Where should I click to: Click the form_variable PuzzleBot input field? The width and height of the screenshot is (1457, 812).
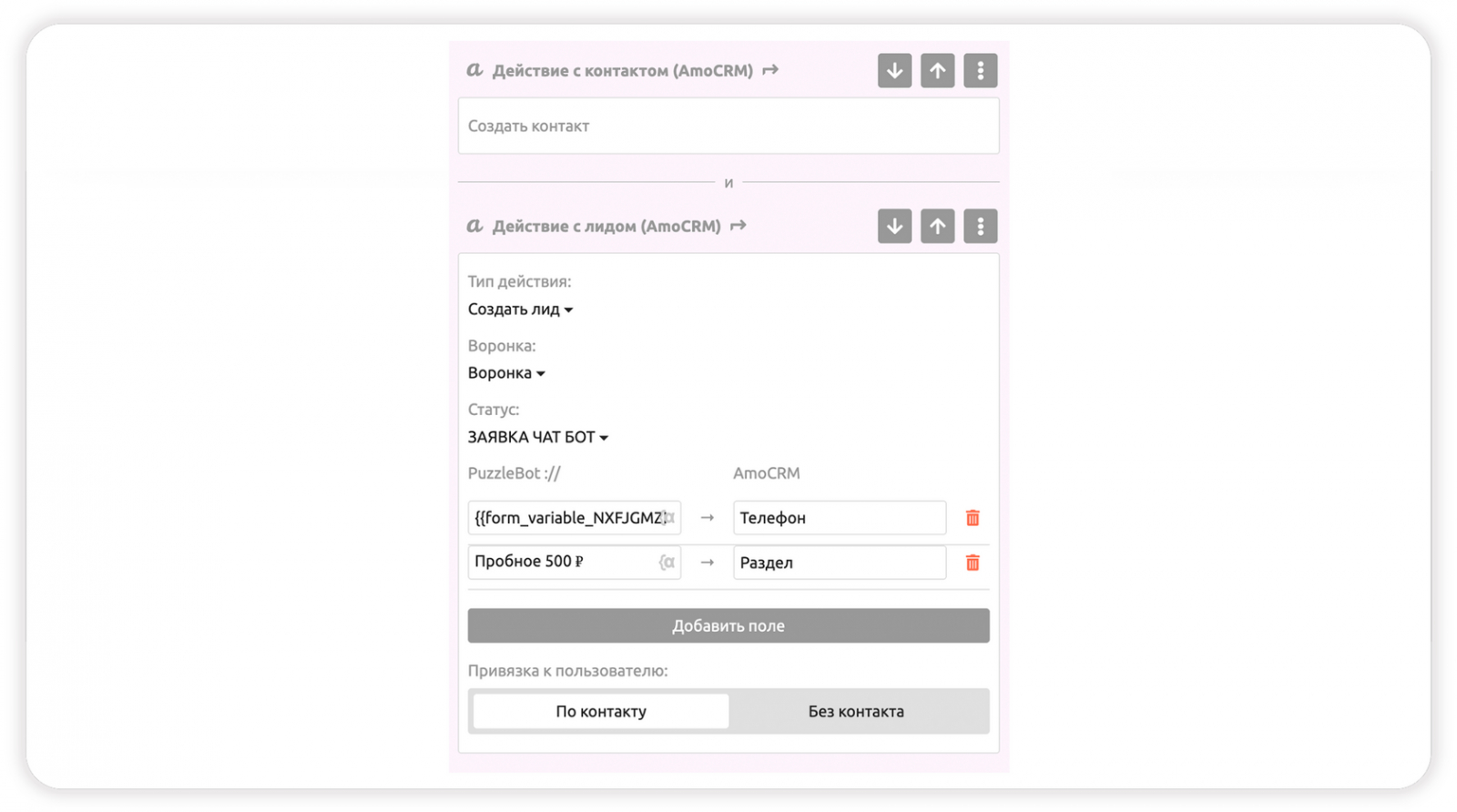tap(567, 518)
